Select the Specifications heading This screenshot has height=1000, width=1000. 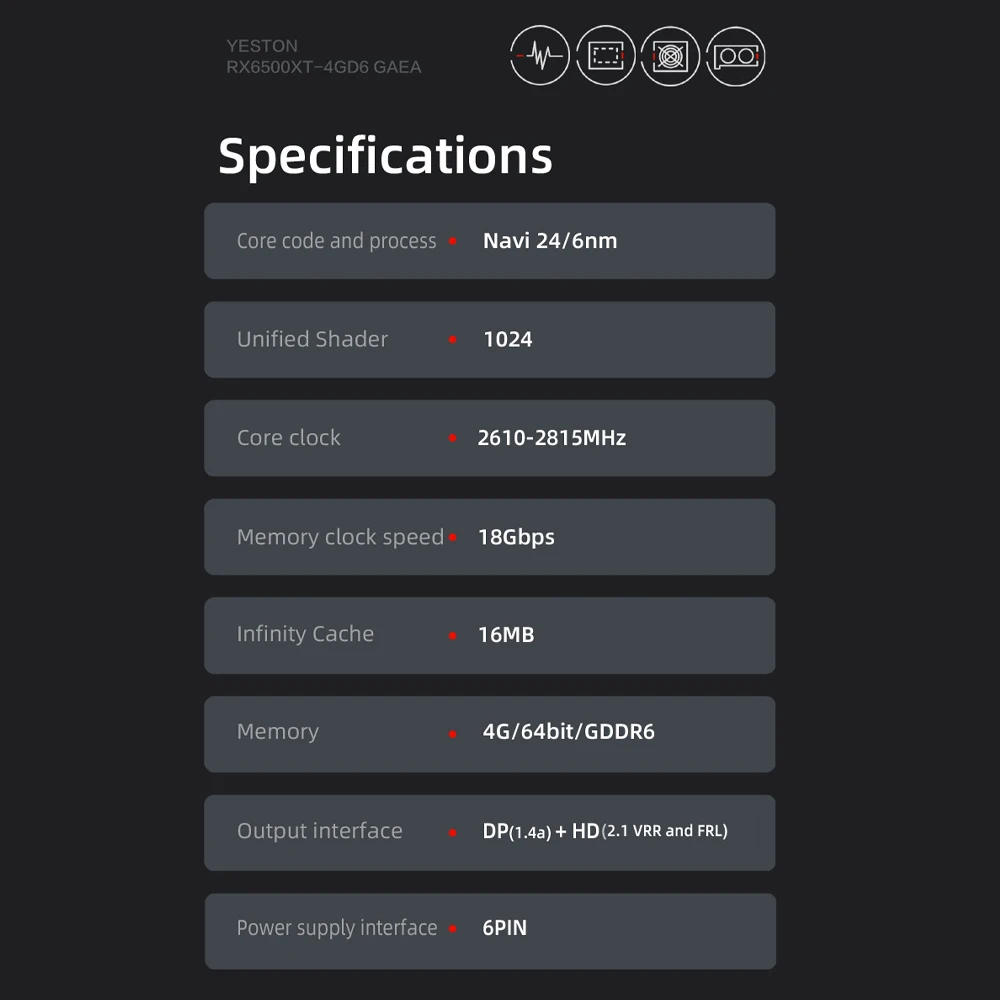coord(385,156)
